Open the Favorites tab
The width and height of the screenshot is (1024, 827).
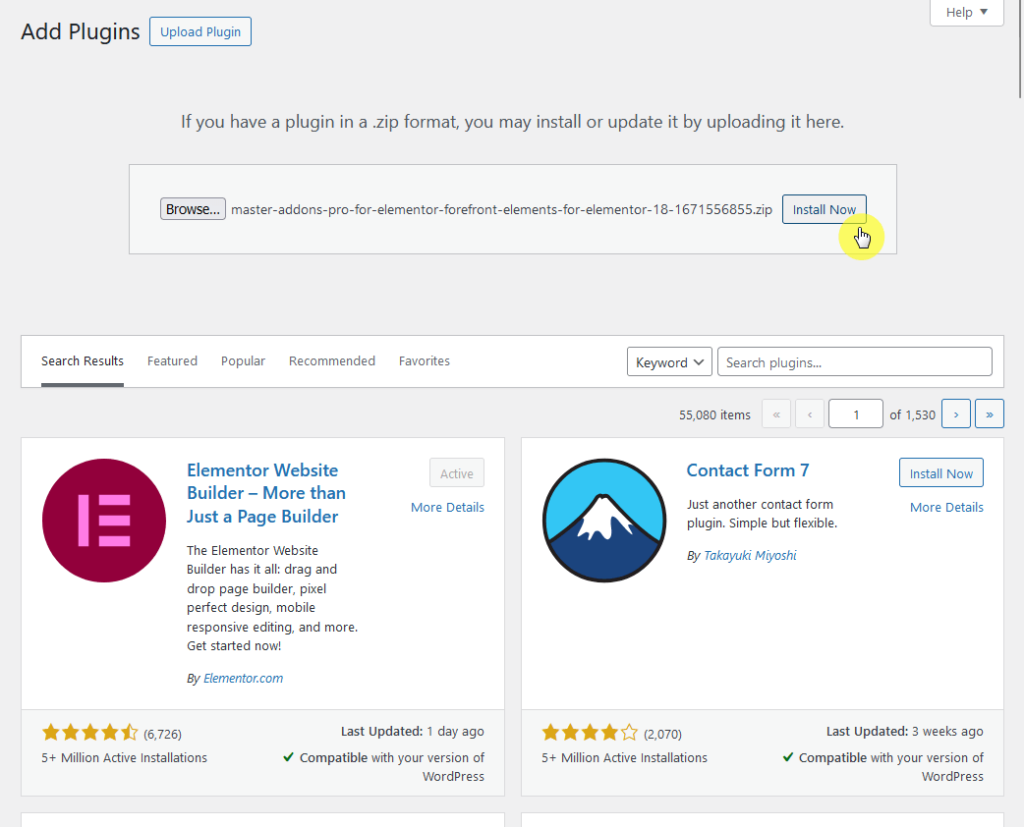click(x=424, y=361)
